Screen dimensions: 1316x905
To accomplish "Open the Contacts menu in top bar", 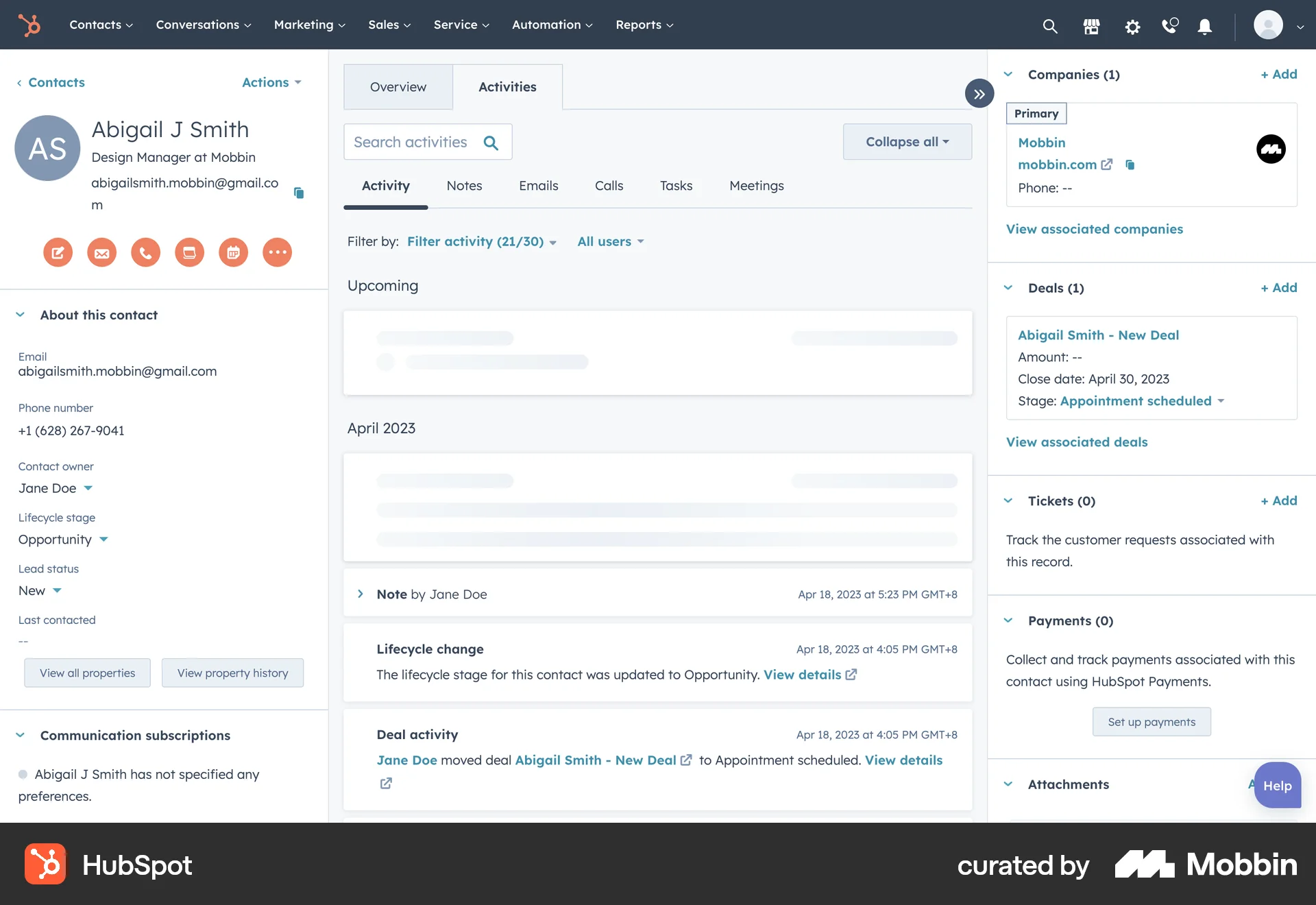I will [101, 25].
